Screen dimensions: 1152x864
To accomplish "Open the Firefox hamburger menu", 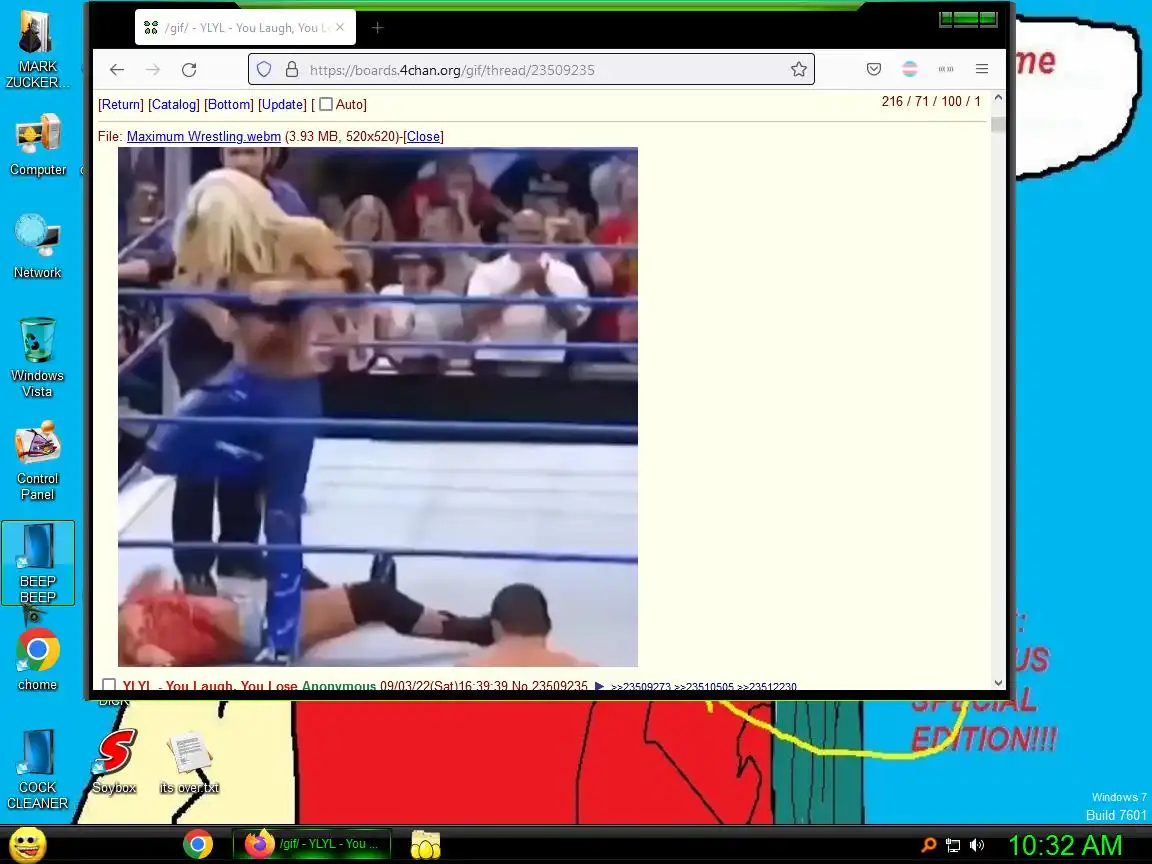I will point(982,69).
